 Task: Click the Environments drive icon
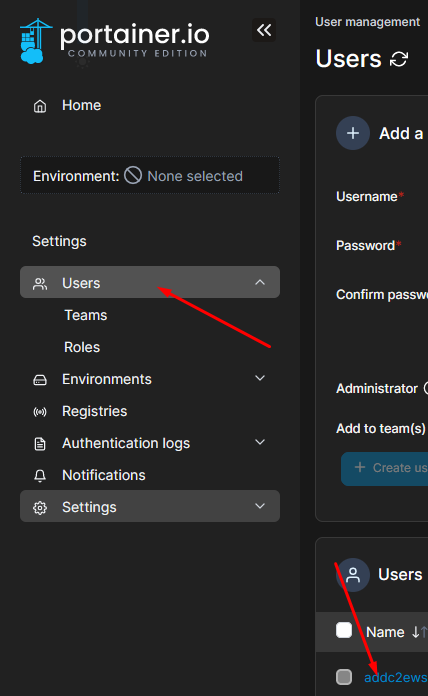pos(40,380)
